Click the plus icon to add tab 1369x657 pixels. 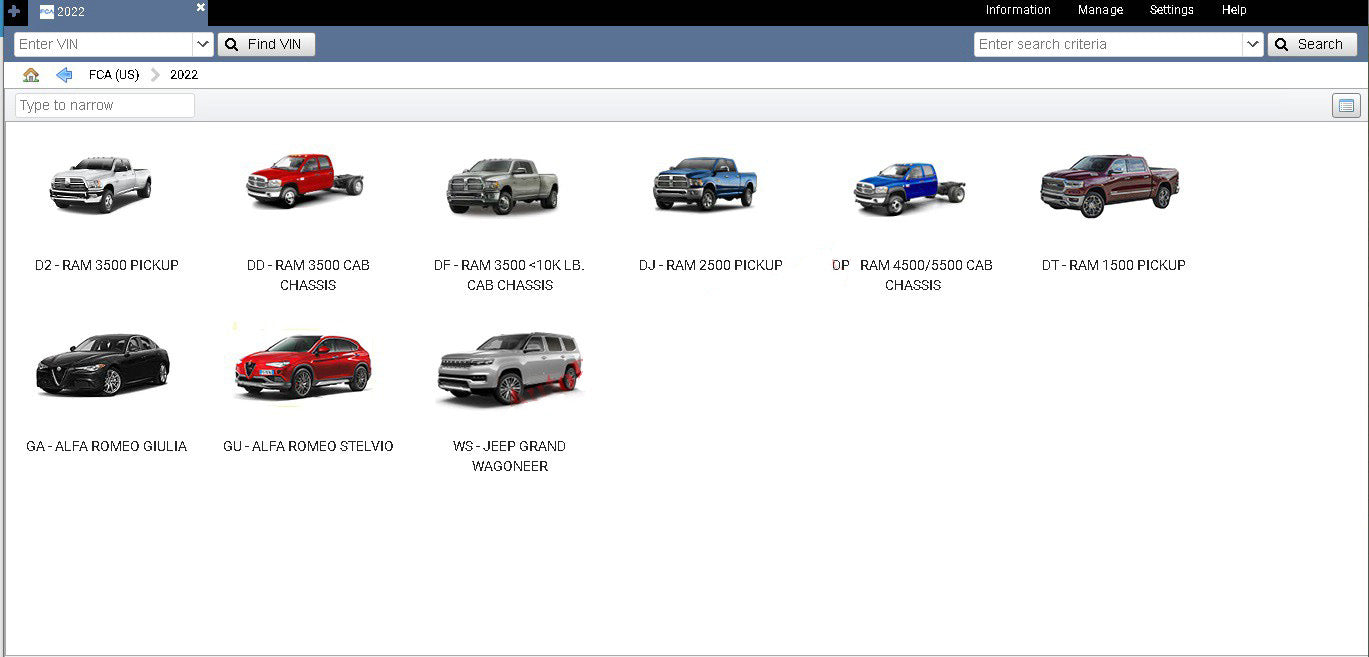tap(14, 11)
